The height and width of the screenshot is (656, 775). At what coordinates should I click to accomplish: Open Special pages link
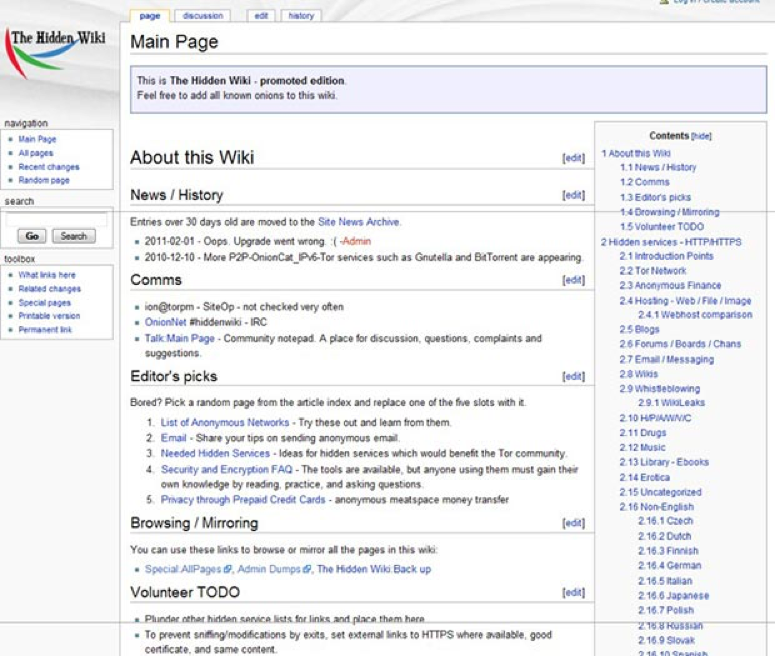44,303
